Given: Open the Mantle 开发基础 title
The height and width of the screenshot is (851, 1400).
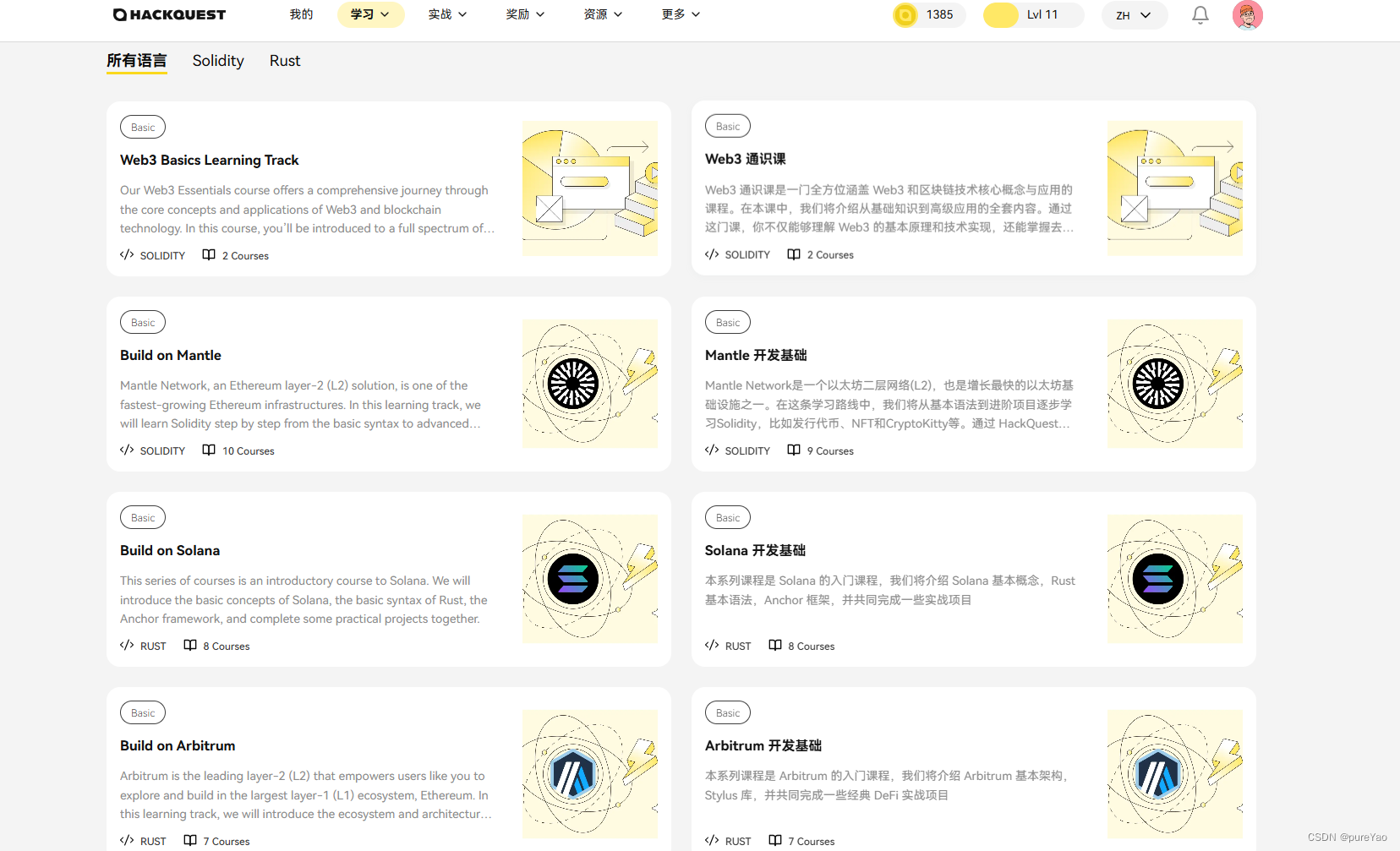Looking at the screenshot, I should (756, 355).
